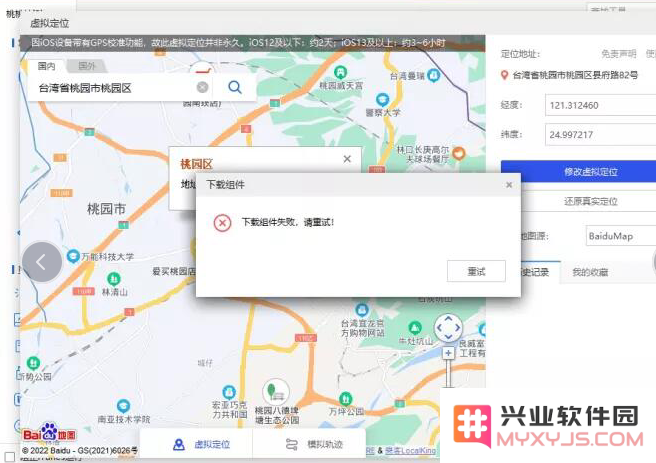Click the left arrow circle button
656x463 pixels.
tap(42, 262)
